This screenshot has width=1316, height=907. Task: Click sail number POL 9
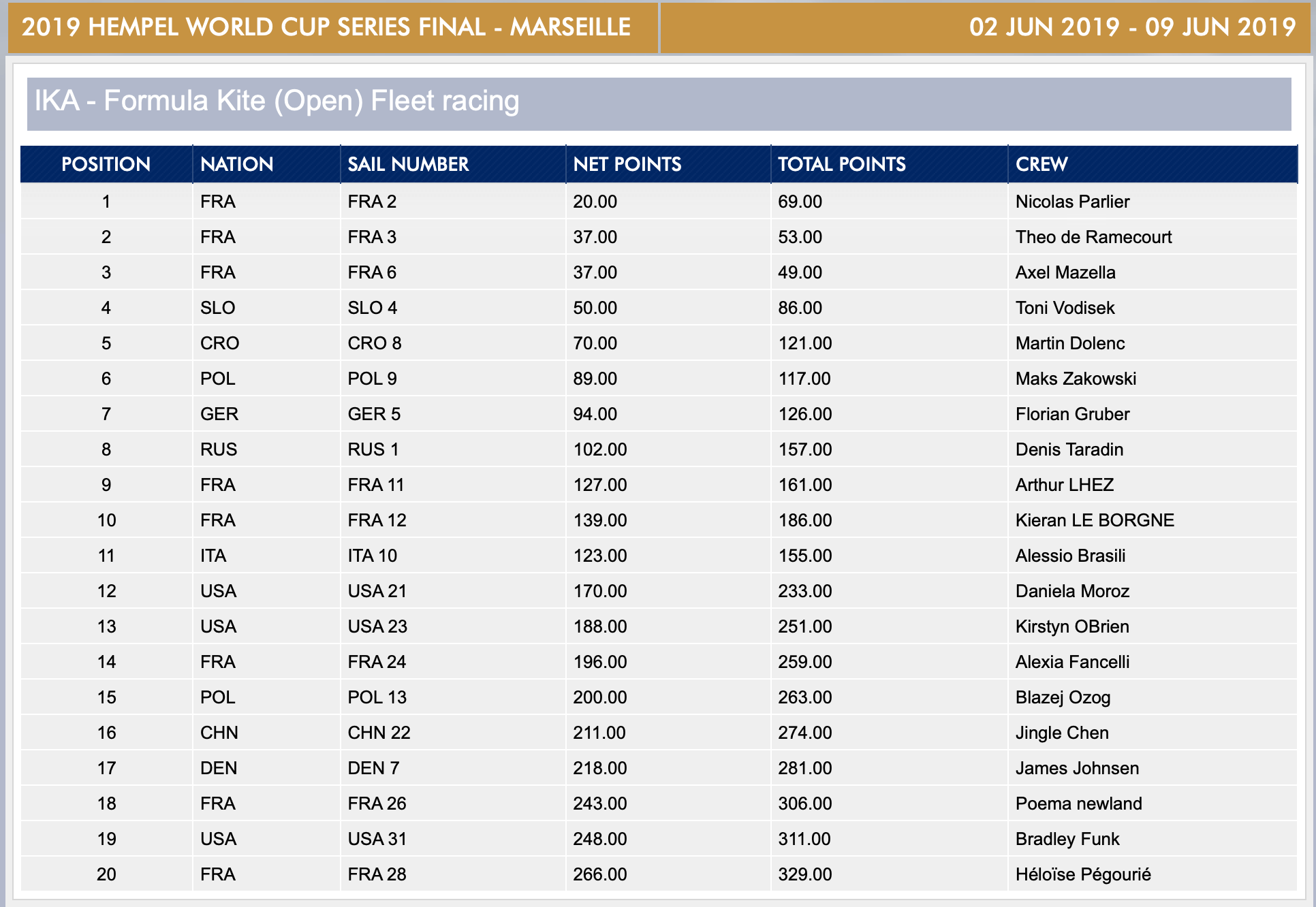[372, 379]
